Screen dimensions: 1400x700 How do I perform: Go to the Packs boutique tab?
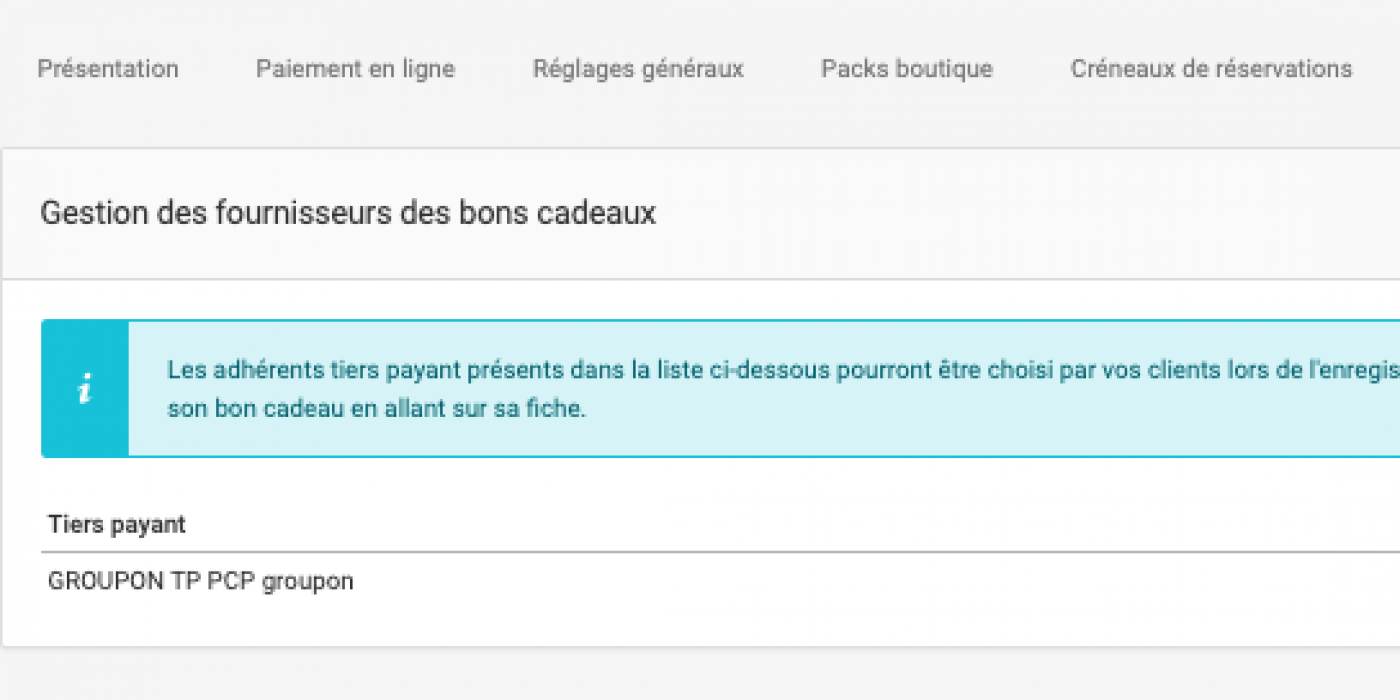click(907, 69)
